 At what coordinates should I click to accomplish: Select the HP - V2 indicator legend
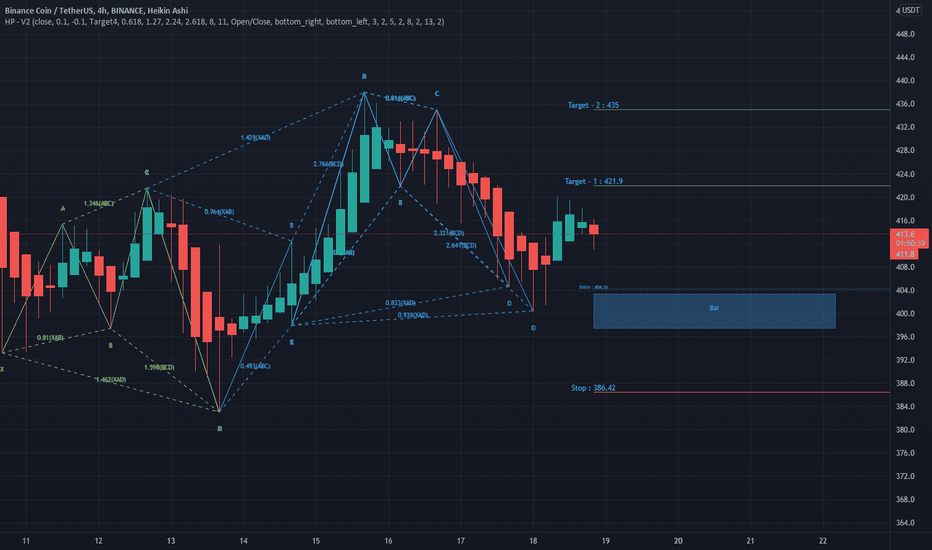coord(224,22)
